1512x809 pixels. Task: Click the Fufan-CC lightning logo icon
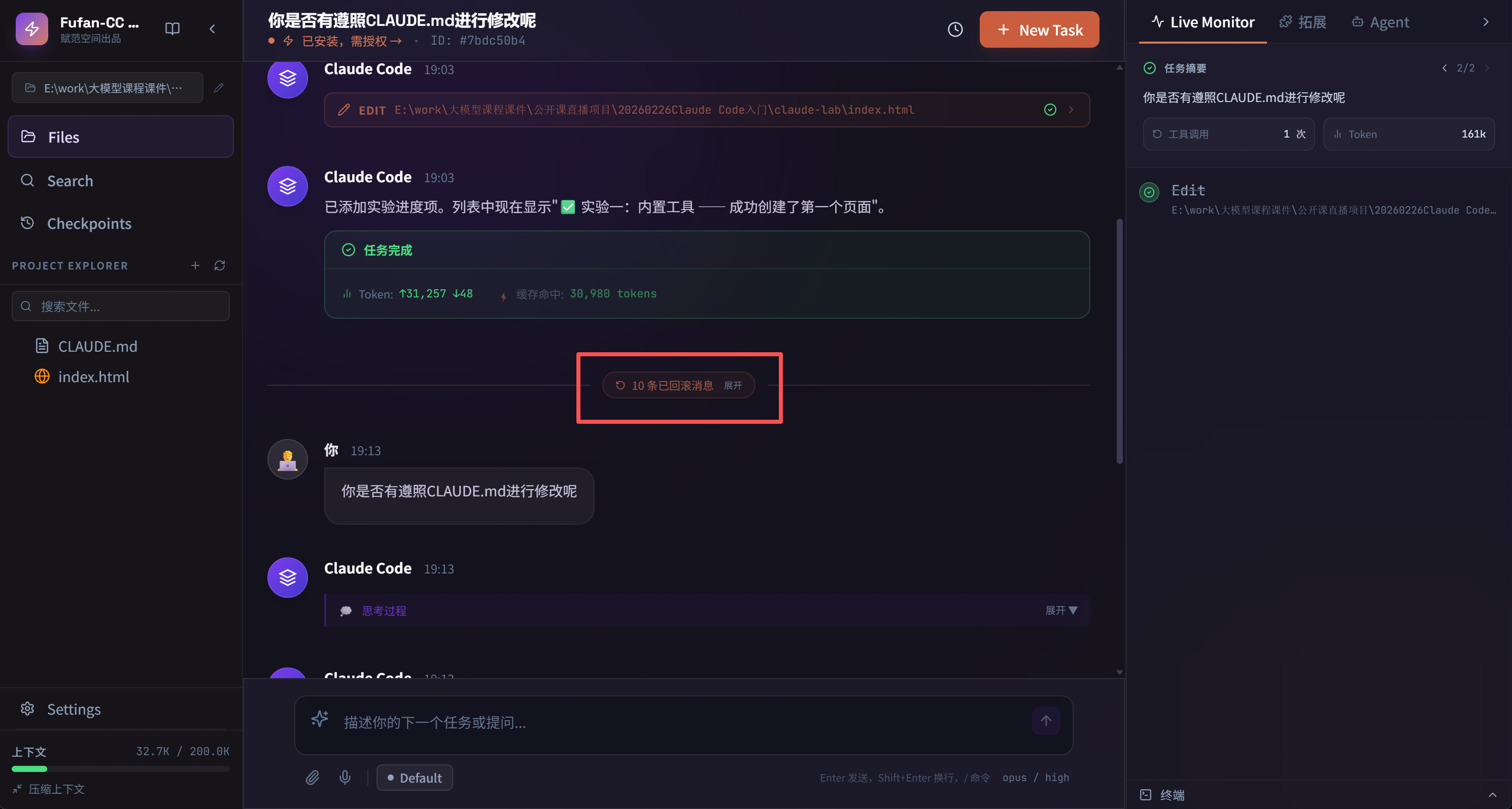click(x=31, y=29)
